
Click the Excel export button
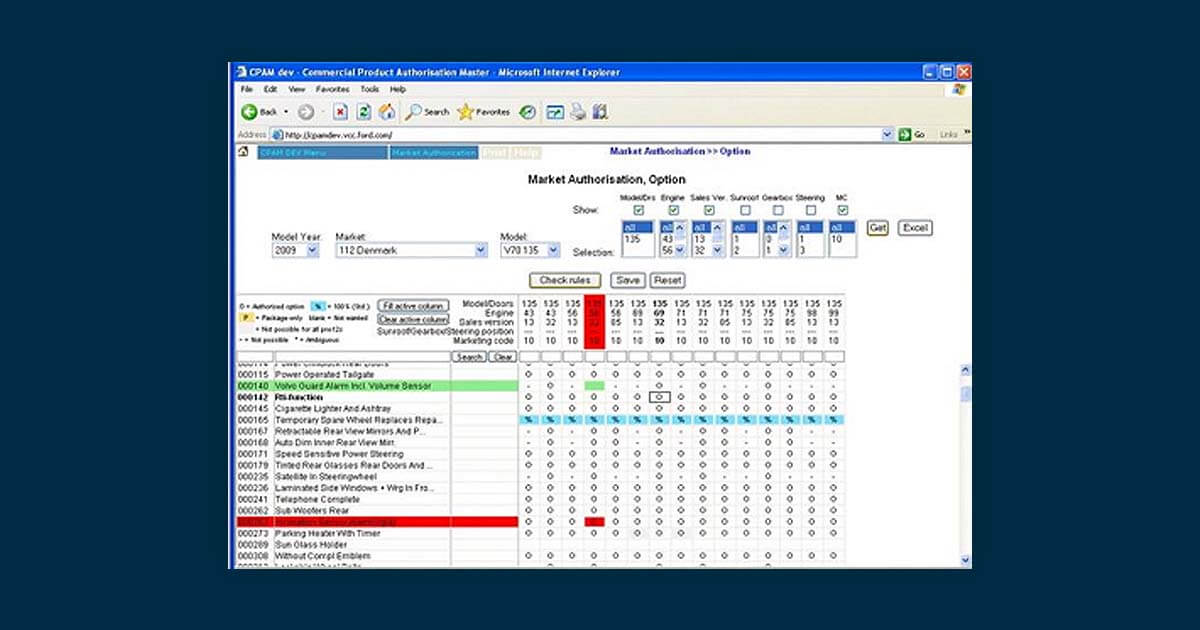(915, 228)
